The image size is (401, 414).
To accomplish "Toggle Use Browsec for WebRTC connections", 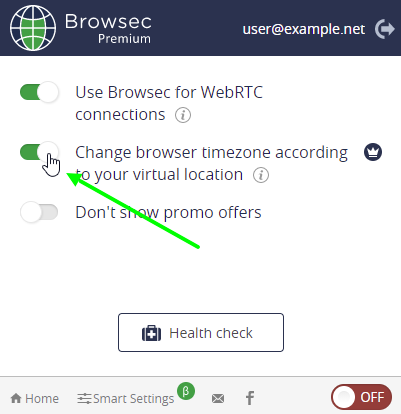I will 39,92.
